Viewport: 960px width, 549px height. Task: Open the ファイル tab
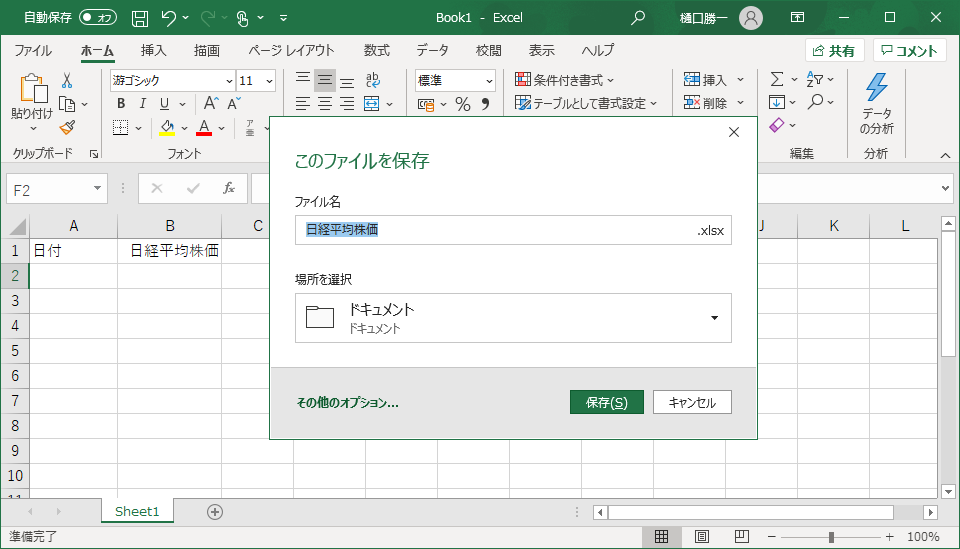(x=33, y=50)
